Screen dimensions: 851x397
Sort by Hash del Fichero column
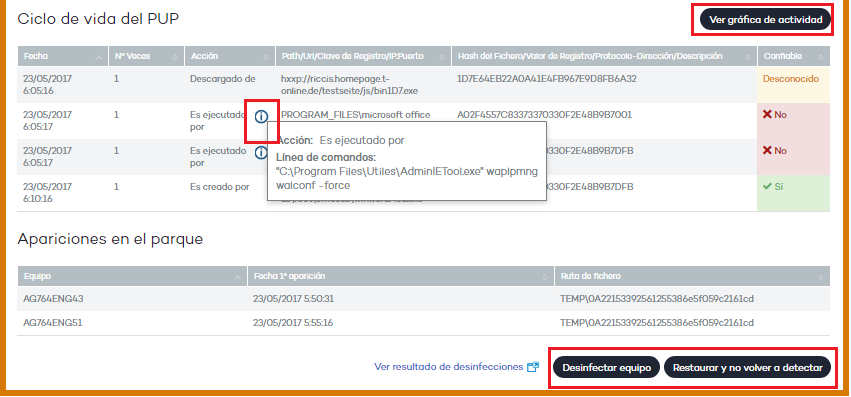pos(605,56)
